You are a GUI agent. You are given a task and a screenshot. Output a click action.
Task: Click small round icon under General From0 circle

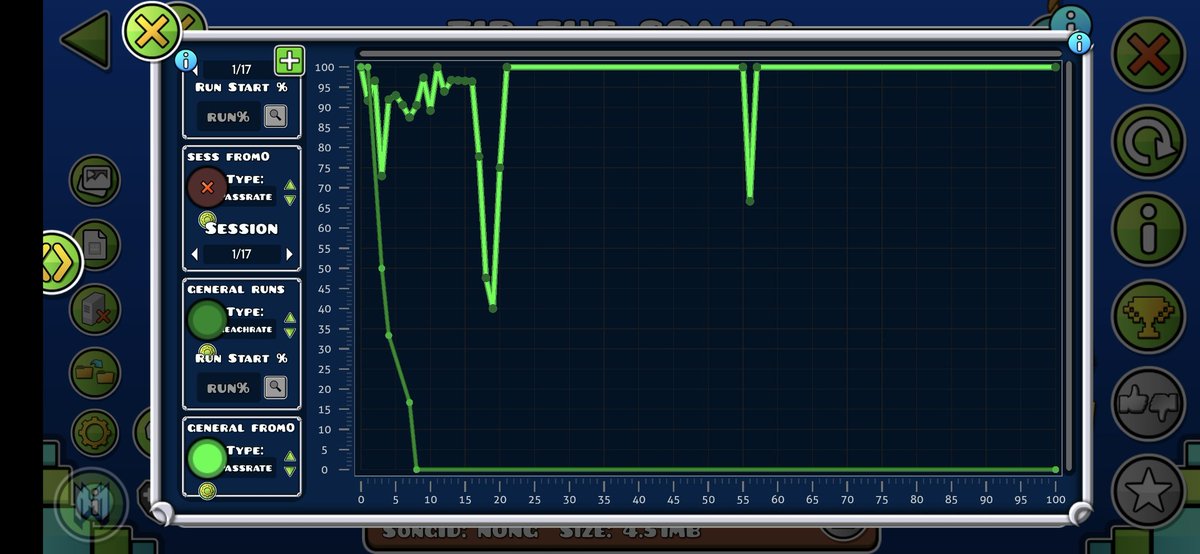coord(207,490)
